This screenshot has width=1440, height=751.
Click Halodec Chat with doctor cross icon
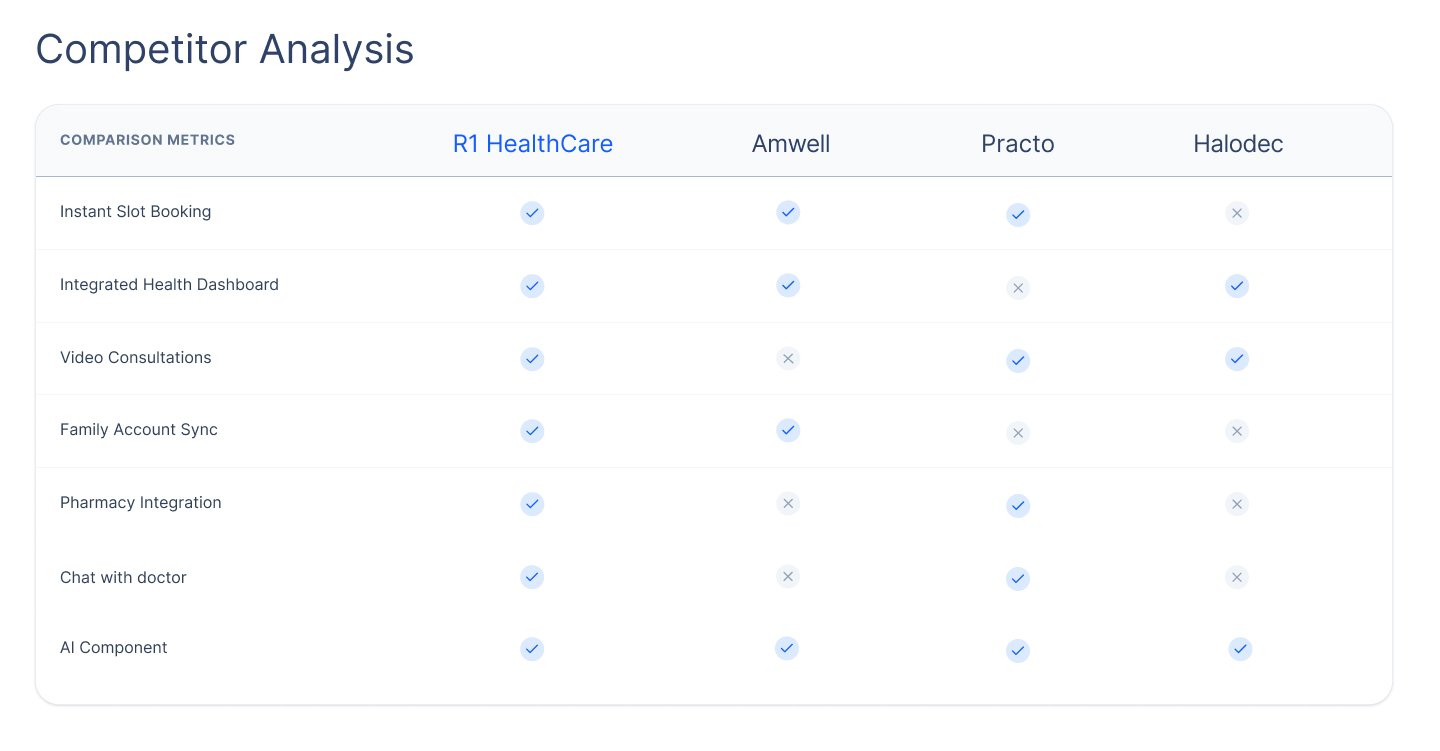pyautogui.click(x=1237, y=577)
